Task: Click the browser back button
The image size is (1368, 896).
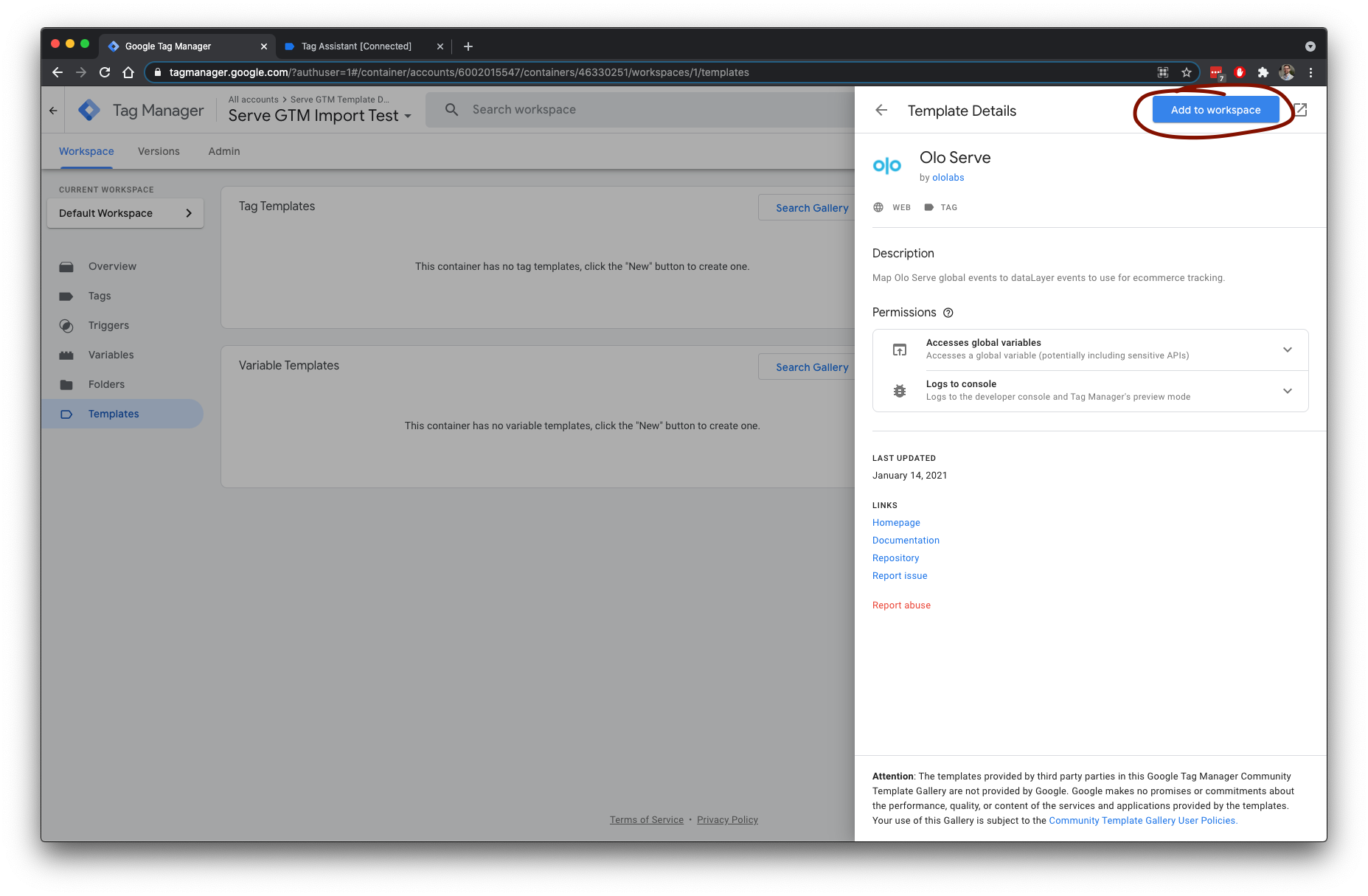Action: pos(58,72)
